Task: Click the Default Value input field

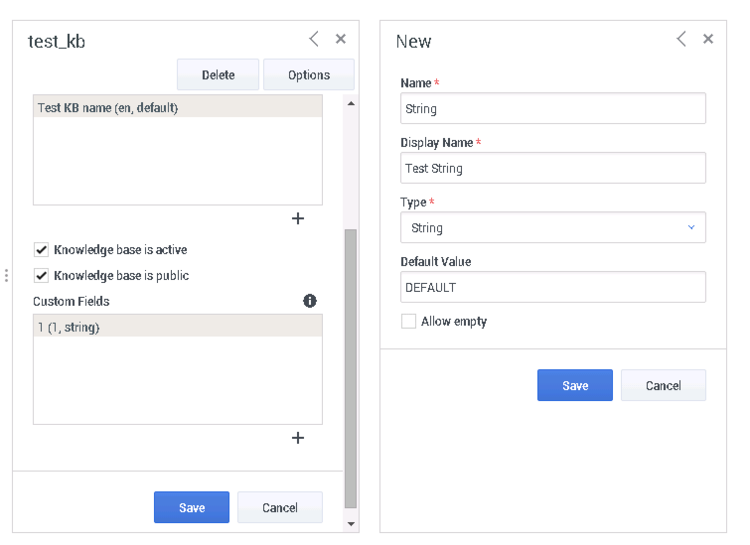Action: (x=552, y=287)
